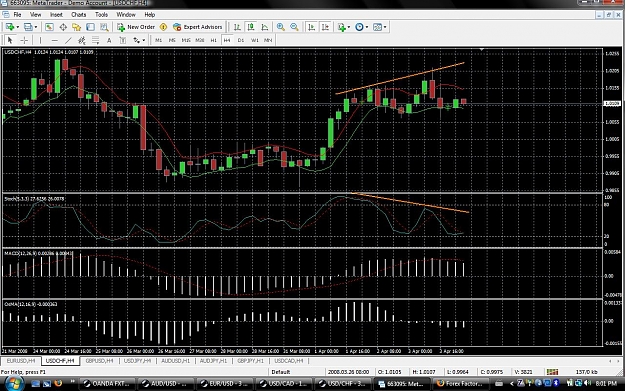625x391 pixels.
Task: Switch to the W1 timeframe
Action: 255,40
